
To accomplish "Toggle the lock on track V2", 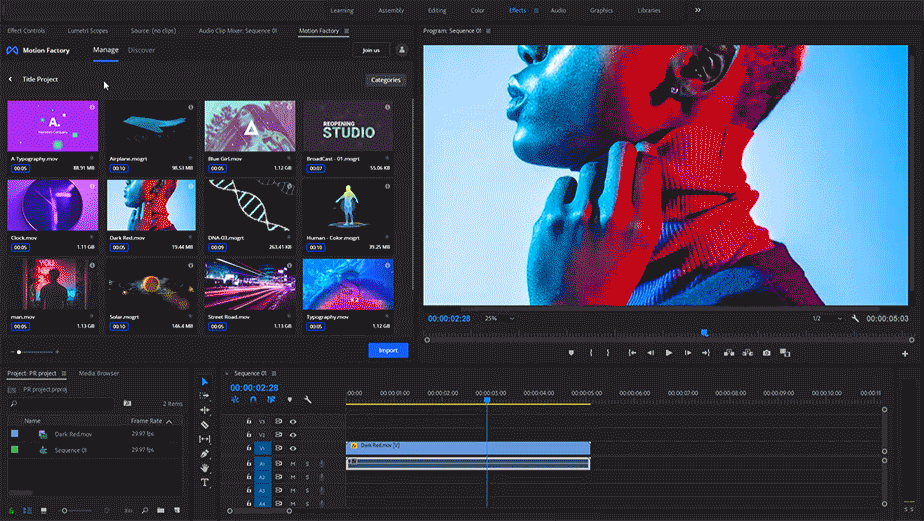I will click(x=249, y=435).
